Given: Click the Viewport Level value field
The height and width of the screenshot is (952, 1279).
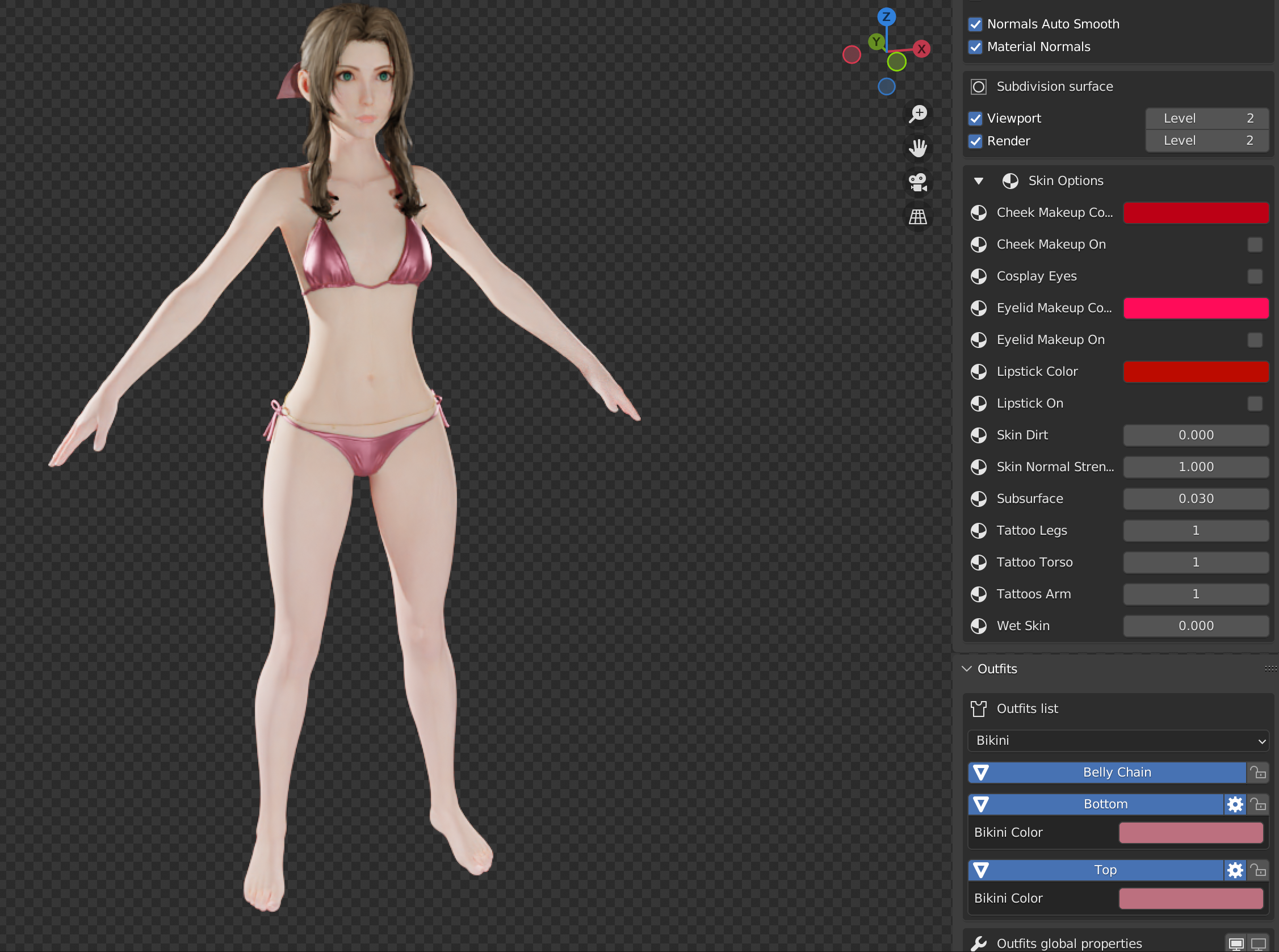Looking at the screenshot, I should tap(1207, 118).
